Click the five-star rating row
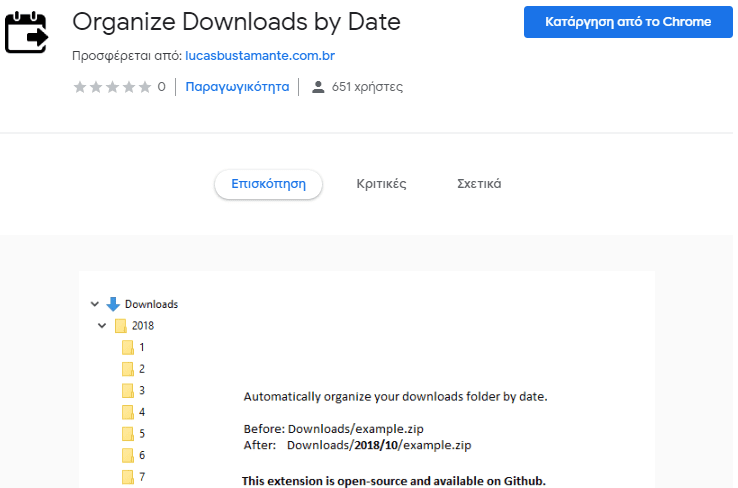Image resolution: width=738 pixels, height=488 pixels. point(112,87)
